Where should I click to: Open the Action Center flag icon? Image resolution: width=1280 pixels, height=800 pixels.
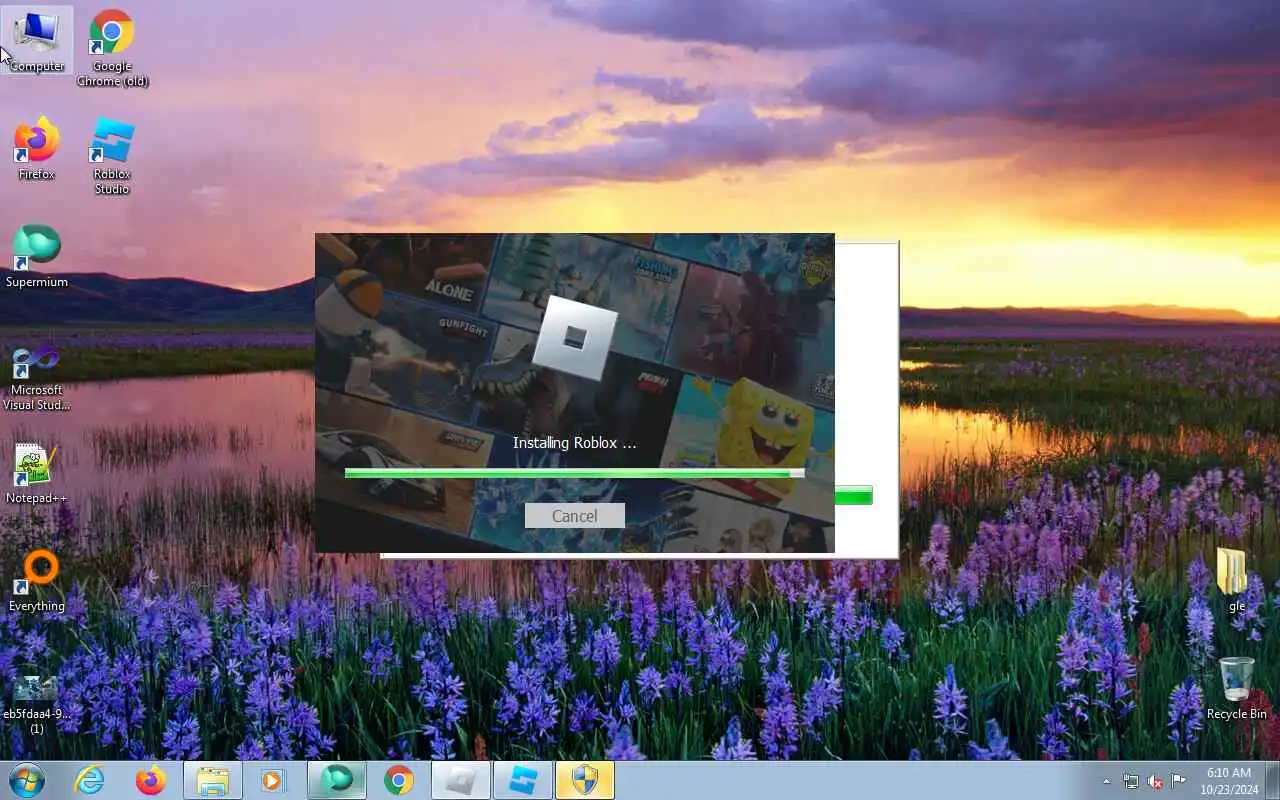(1179, 781)
